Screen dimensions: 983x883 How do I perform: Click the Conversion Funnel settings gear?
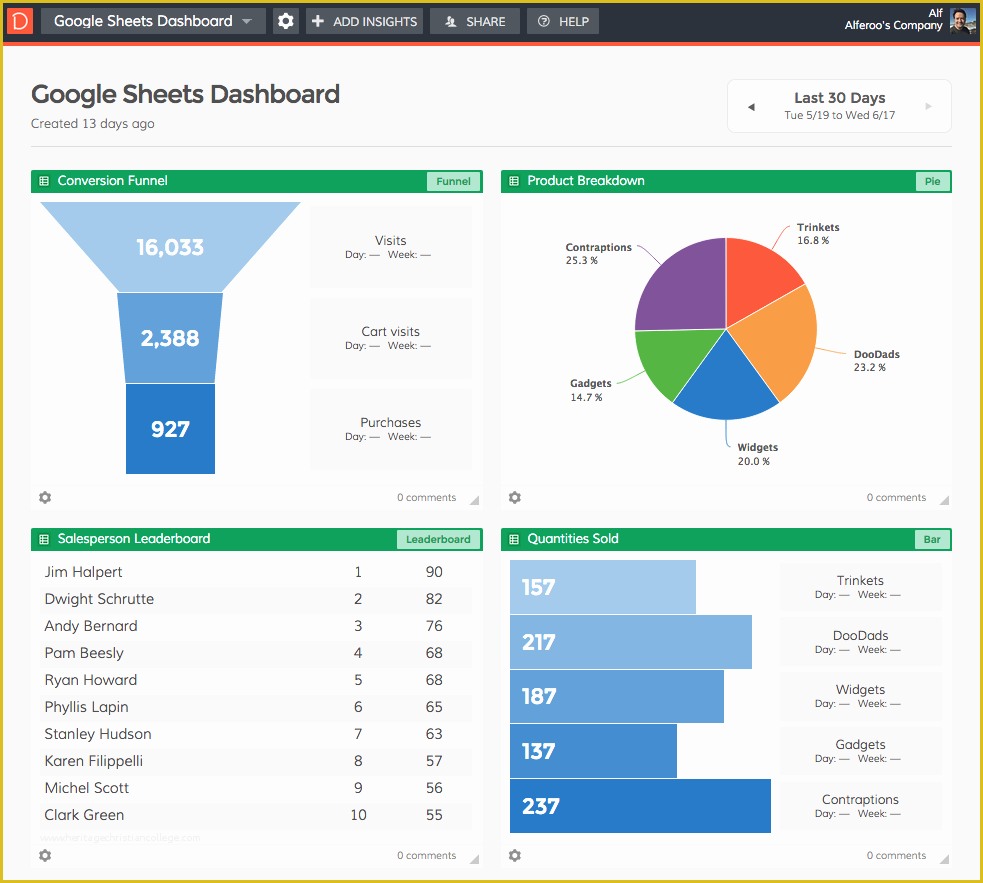tap(44, 497)
